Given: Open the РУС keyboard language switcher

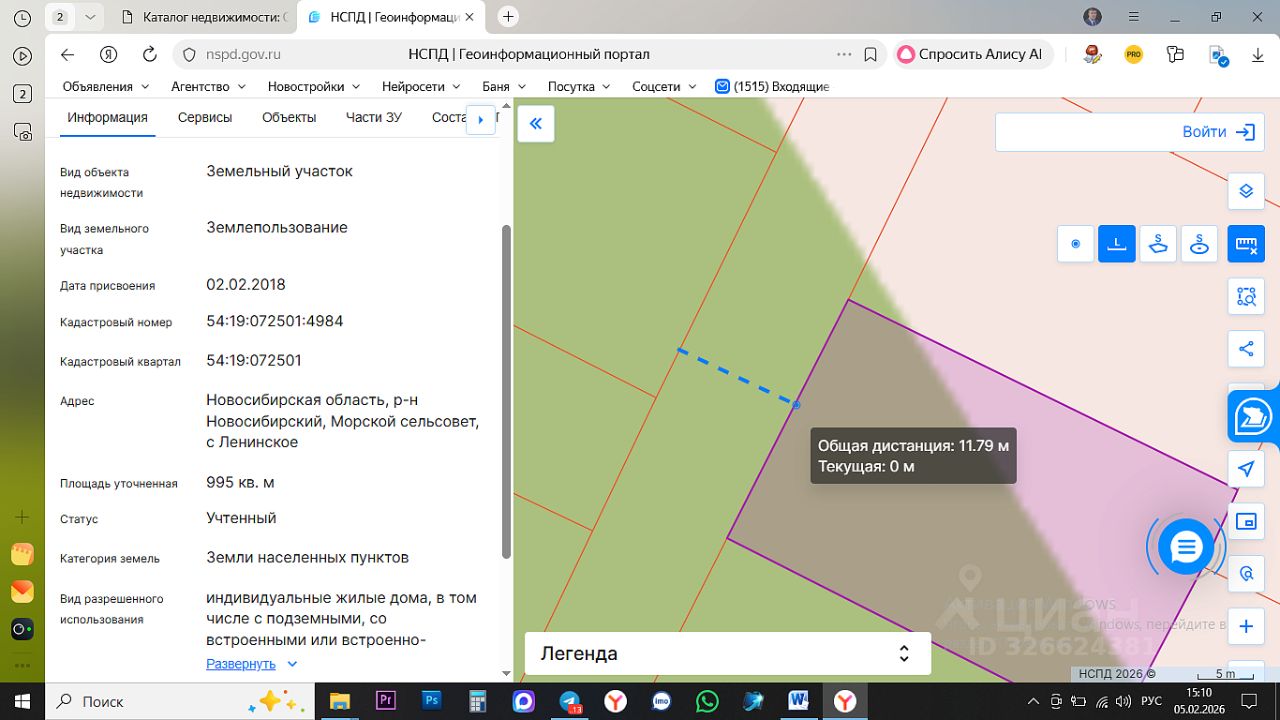Looking at the screenshot, I should [x=1151, y=701].
